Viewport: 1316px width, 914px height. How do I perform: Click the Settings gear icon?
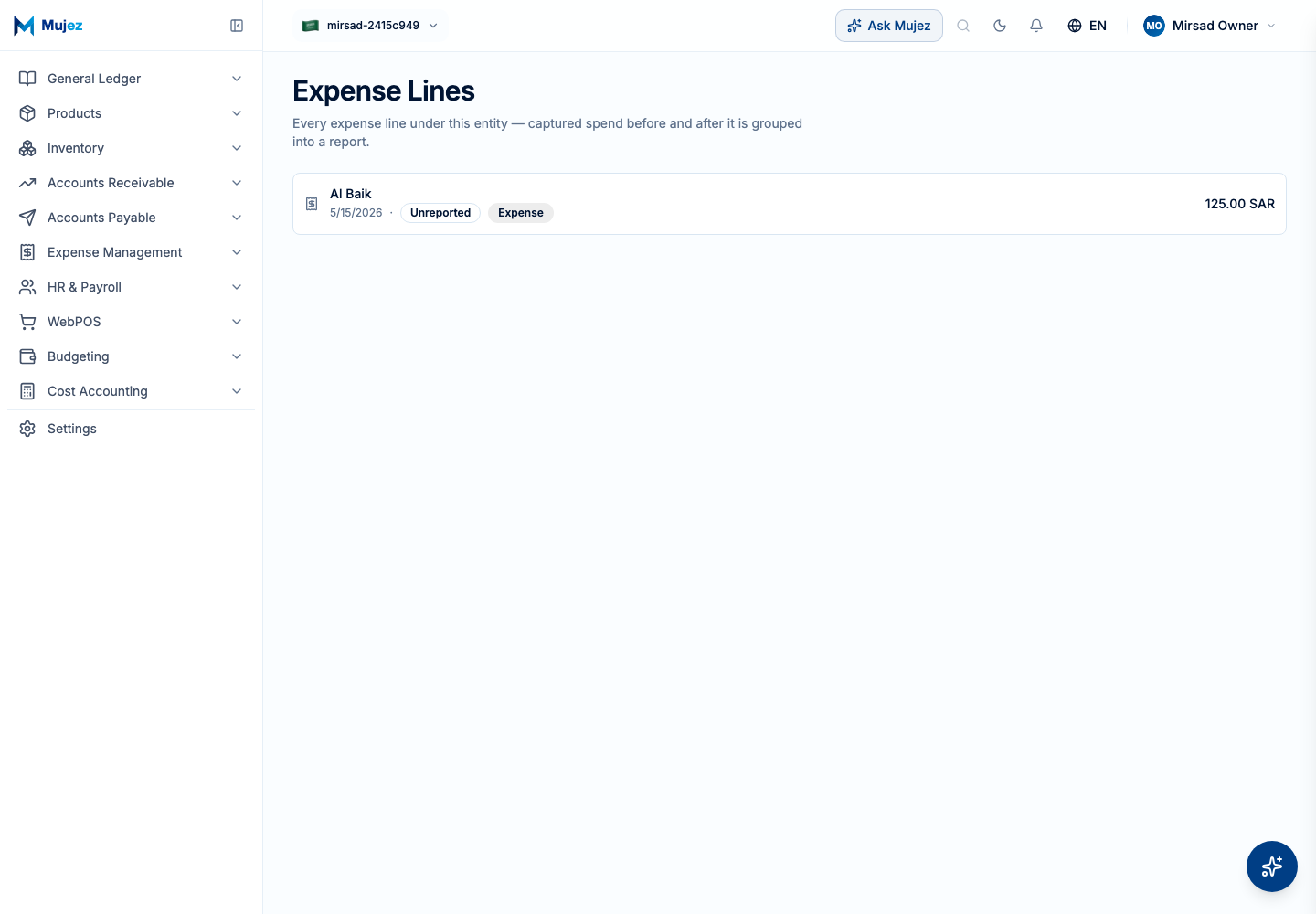click(27, 429)
